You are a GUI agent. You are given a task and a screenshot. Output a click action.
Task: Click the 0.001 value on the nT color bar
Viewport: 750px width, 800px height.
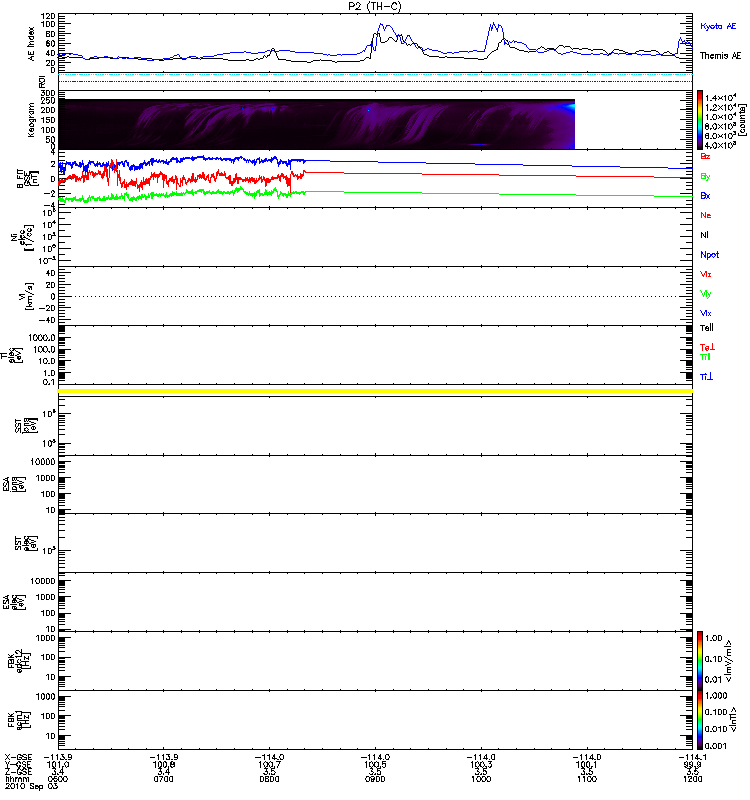[716, 746]
